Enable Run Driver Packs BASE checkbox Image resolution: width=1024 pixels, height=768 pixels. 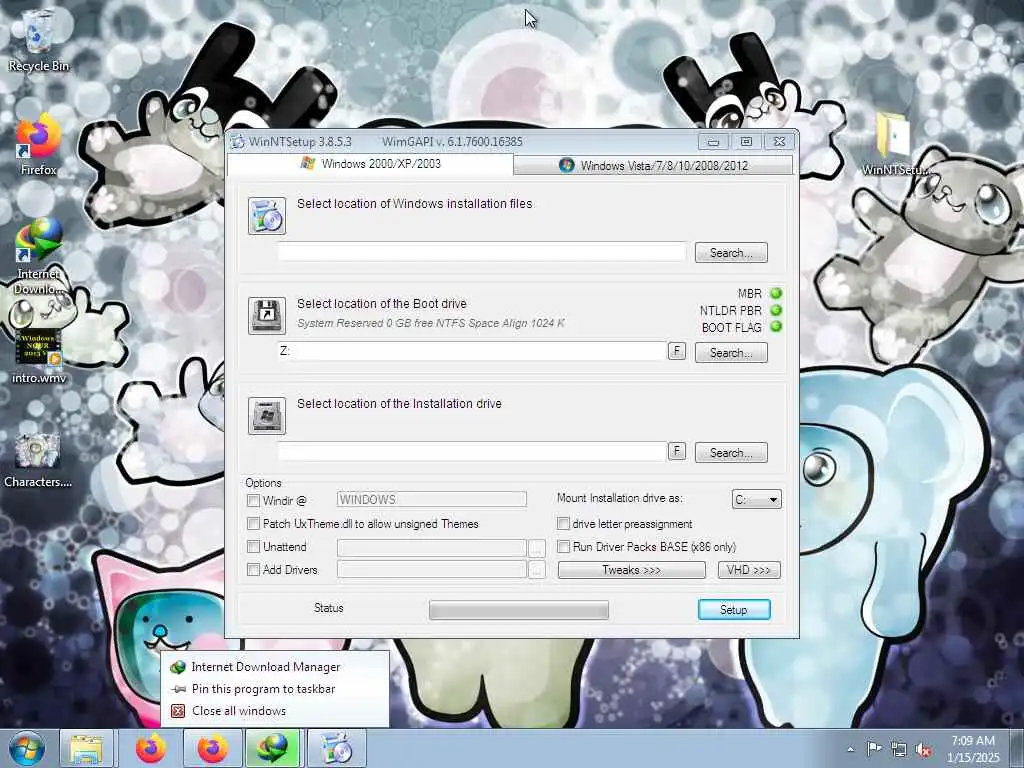(563, 547)
